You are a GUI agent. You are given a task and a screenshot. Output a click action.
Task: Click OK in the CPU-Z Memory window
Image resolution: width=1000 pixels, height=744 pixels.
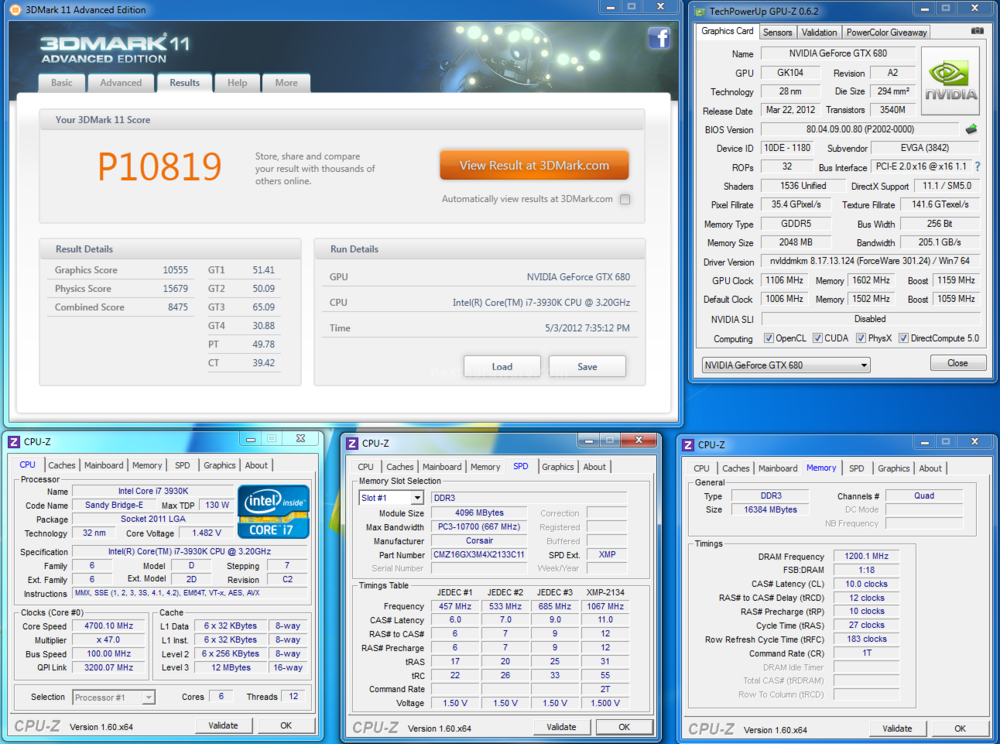point(960,729)
